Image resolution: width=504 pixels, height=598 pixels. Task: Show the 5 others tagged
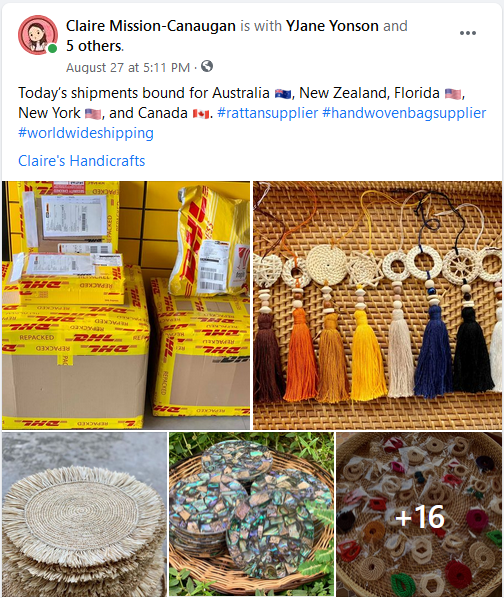tap(94, 46)
